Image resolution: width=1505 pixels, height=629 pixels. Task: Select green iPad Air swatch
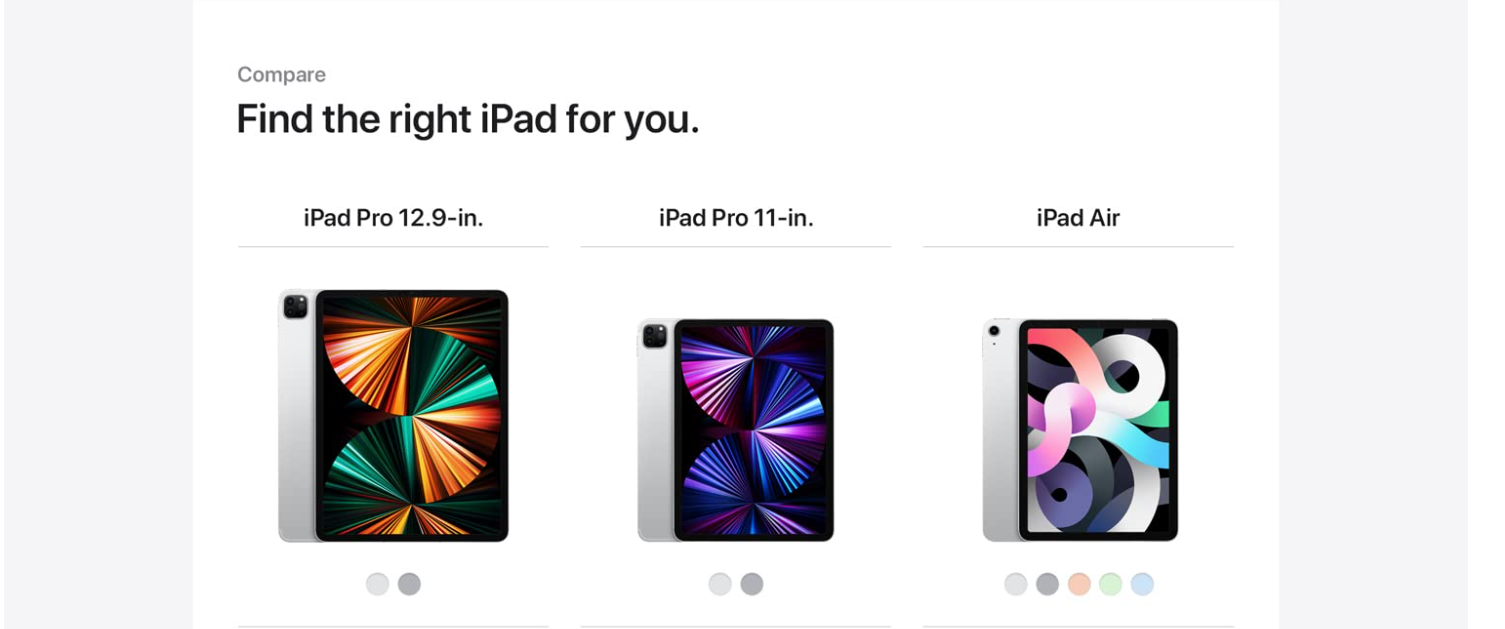pos(1111,584)
